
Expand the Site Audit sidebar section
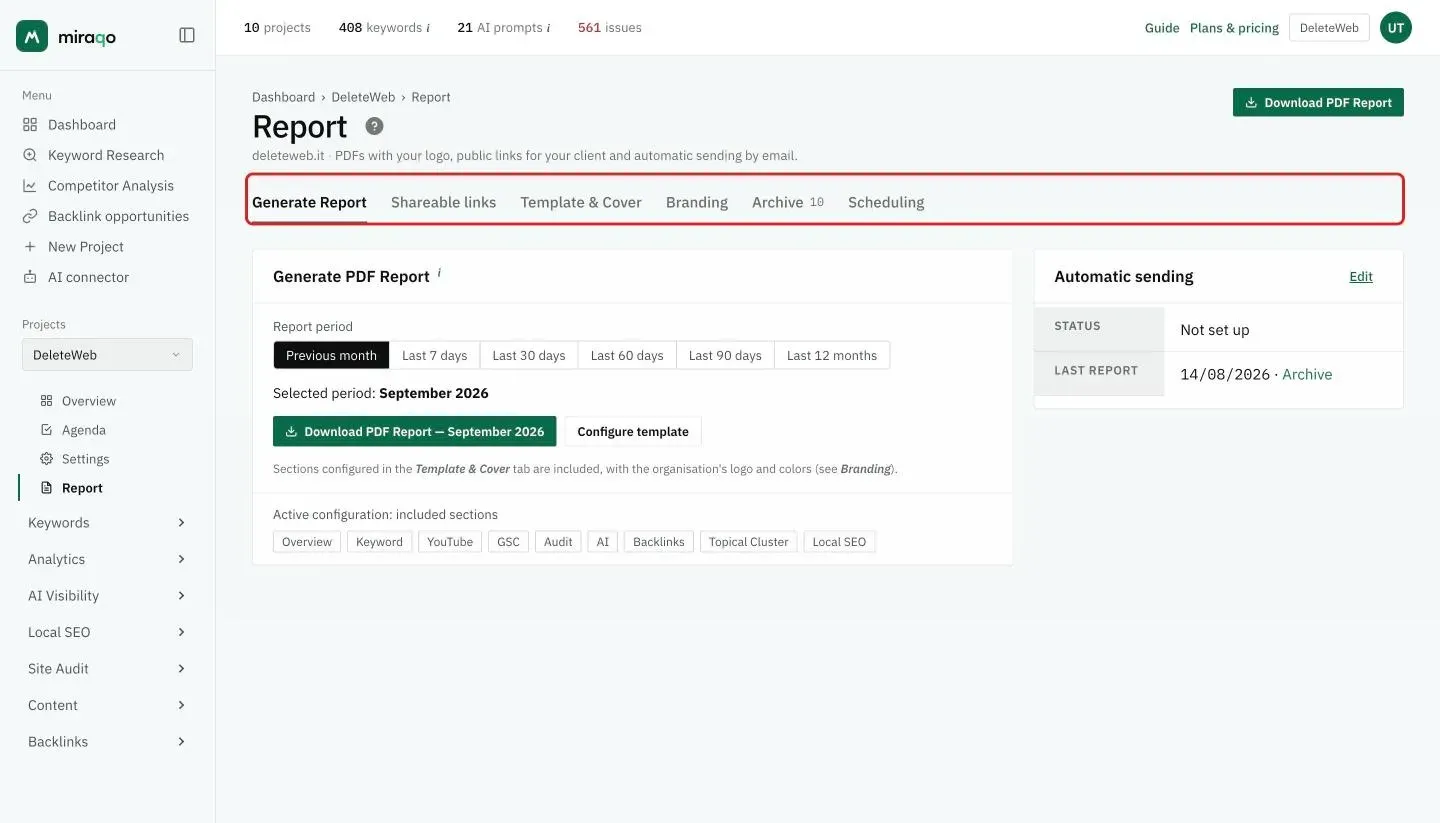107,669
